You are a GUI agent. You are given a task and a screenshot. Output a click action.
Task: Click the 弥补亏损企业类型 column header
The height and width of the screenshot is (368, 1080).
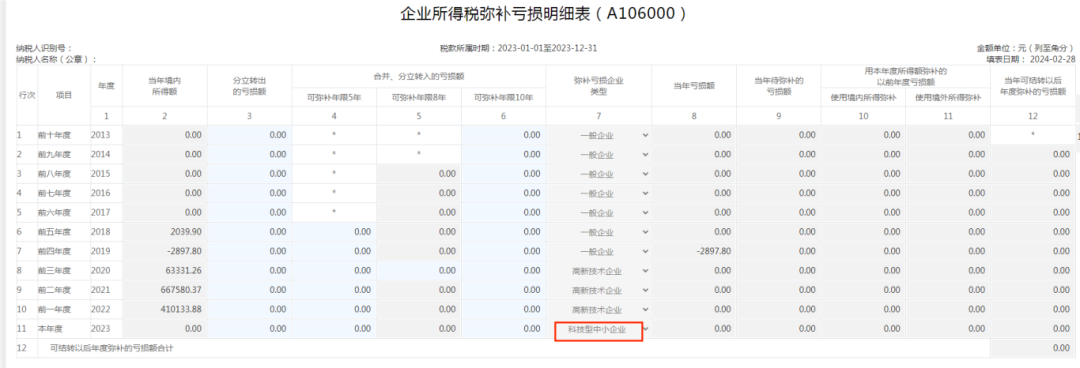tap(599, 85)
